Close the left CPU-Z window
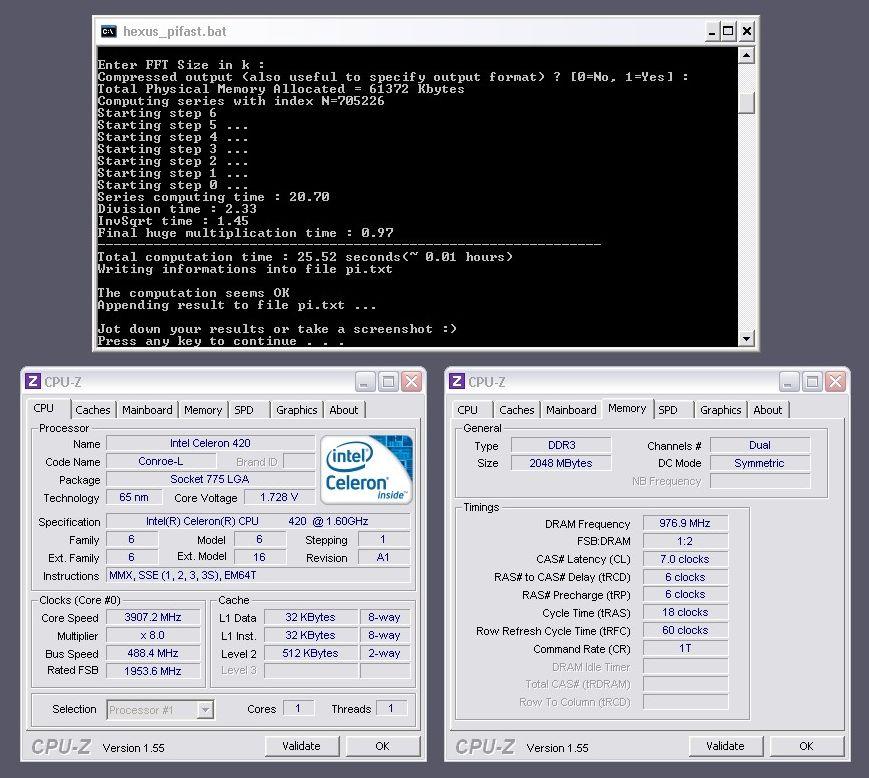The height and width of the screenshot is (778, 869). (411, 382)
